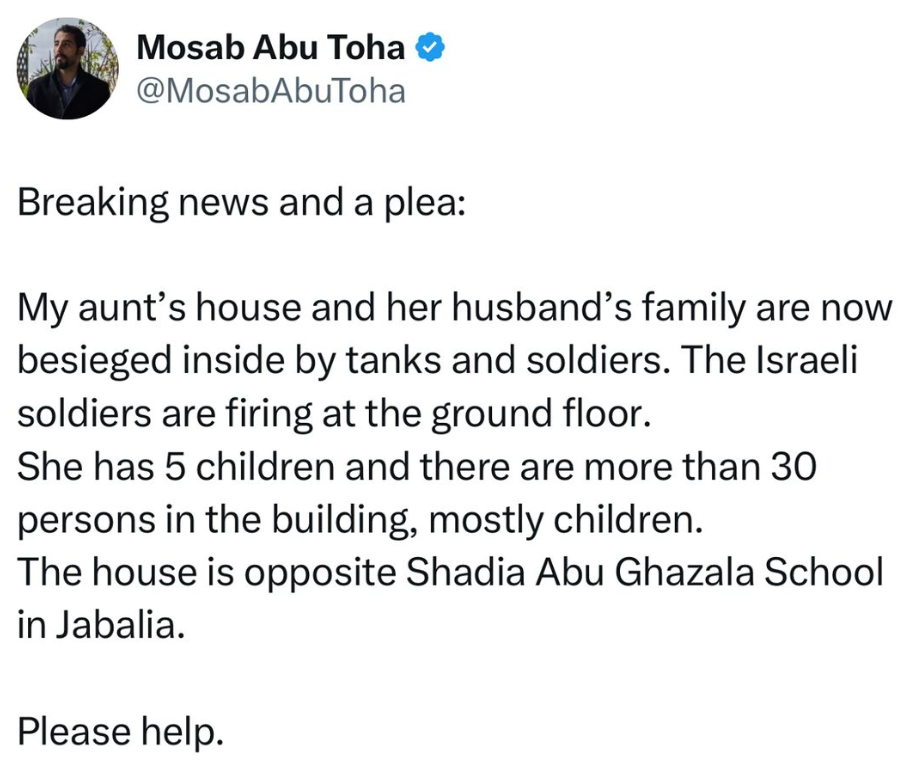Click the "Breaking news and a plea:" line
This screenshot has width=921, height=772.
[x=241, y=204]
